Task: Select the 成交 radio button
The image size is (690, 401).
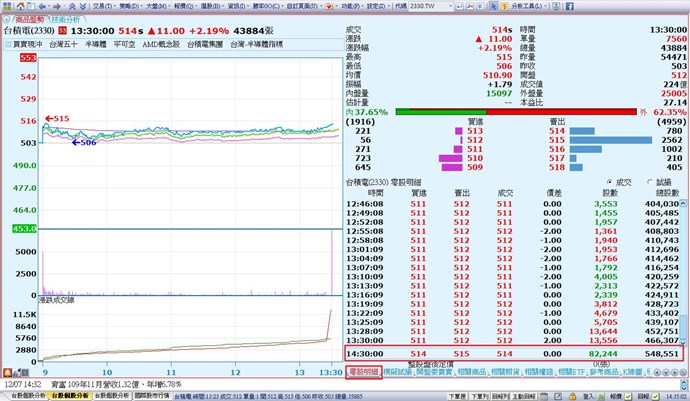Action: 609,182
